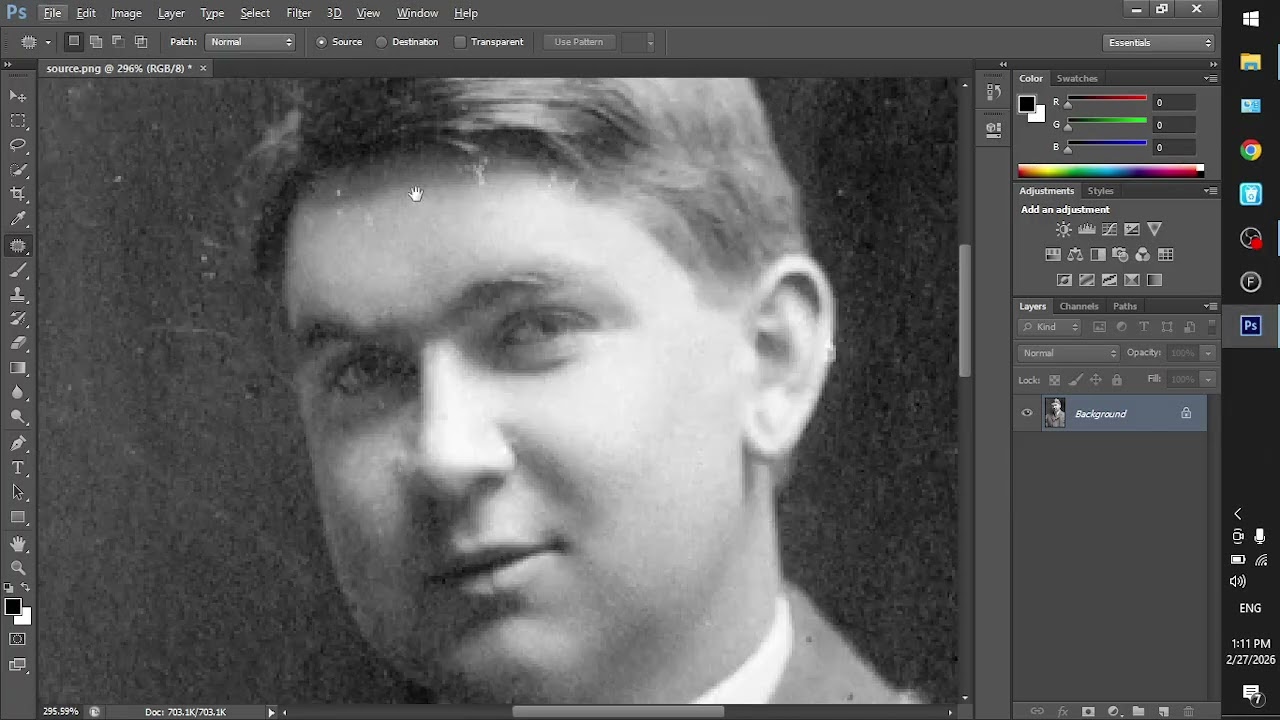This screenshot has width=1280, height=720.
Task: Toggle lock all padlock in Lock row
Action: [x=1117, y=380]
